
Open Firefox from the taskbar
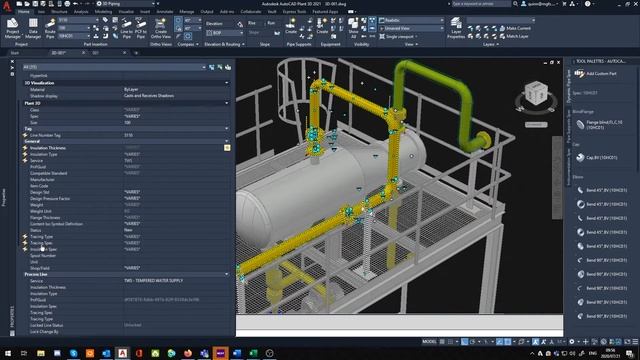click(188, 353)
